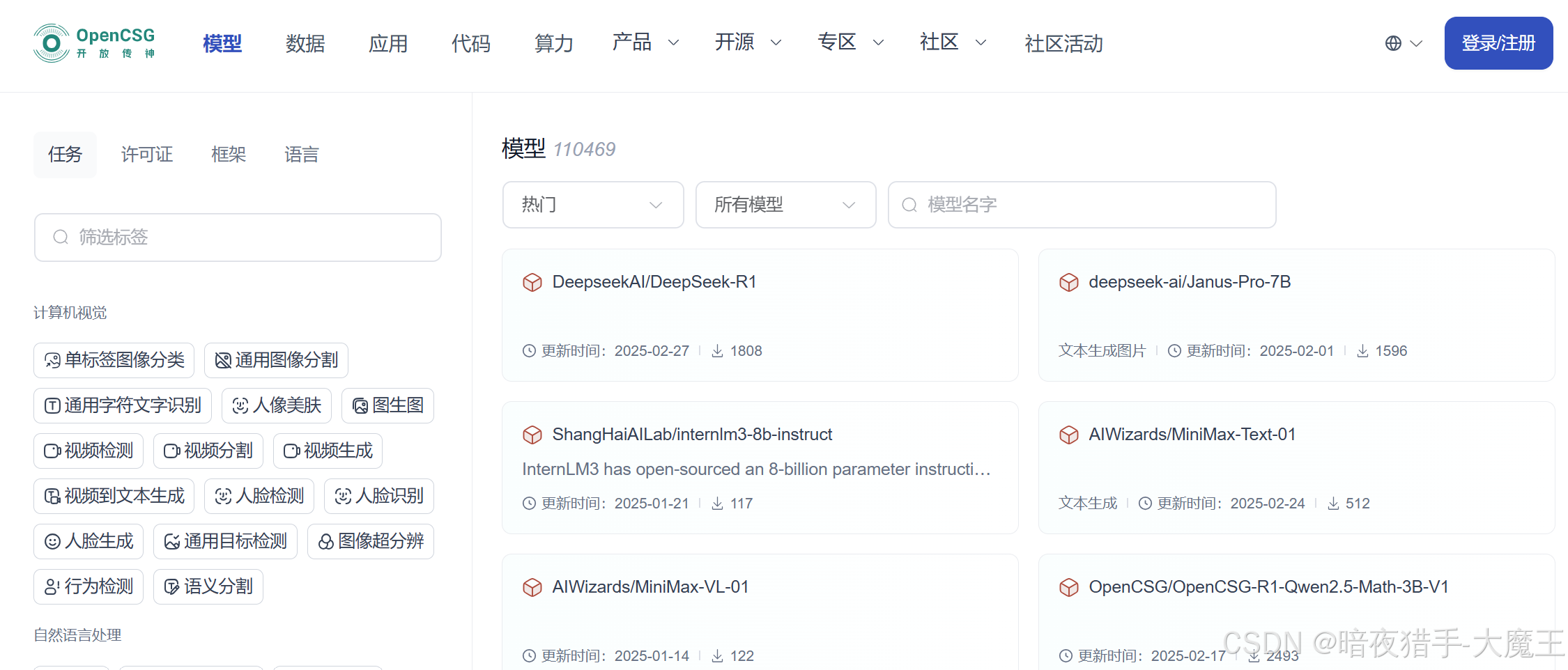The height and width of the screenshot is (670, 1568).
Task: Open the OpenCSG/OpenCSG-R1-Qwen2.5-Math-3B-V1 model link
Action: pyautogui.click(x=1268, y=587)
